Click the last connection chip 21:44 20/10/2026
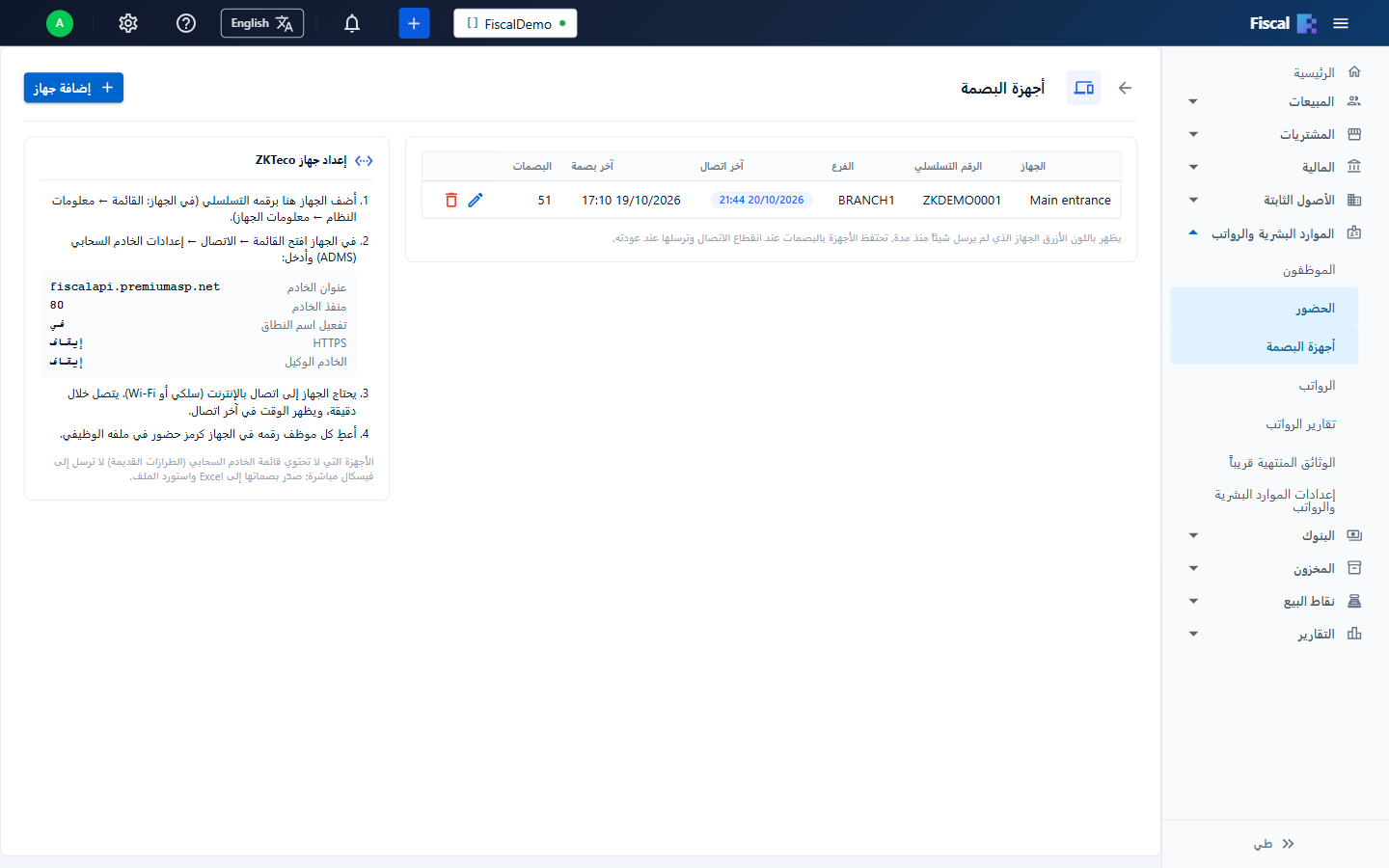The width and height of the screenshot is (1389, 868). (x=761, y=200)
